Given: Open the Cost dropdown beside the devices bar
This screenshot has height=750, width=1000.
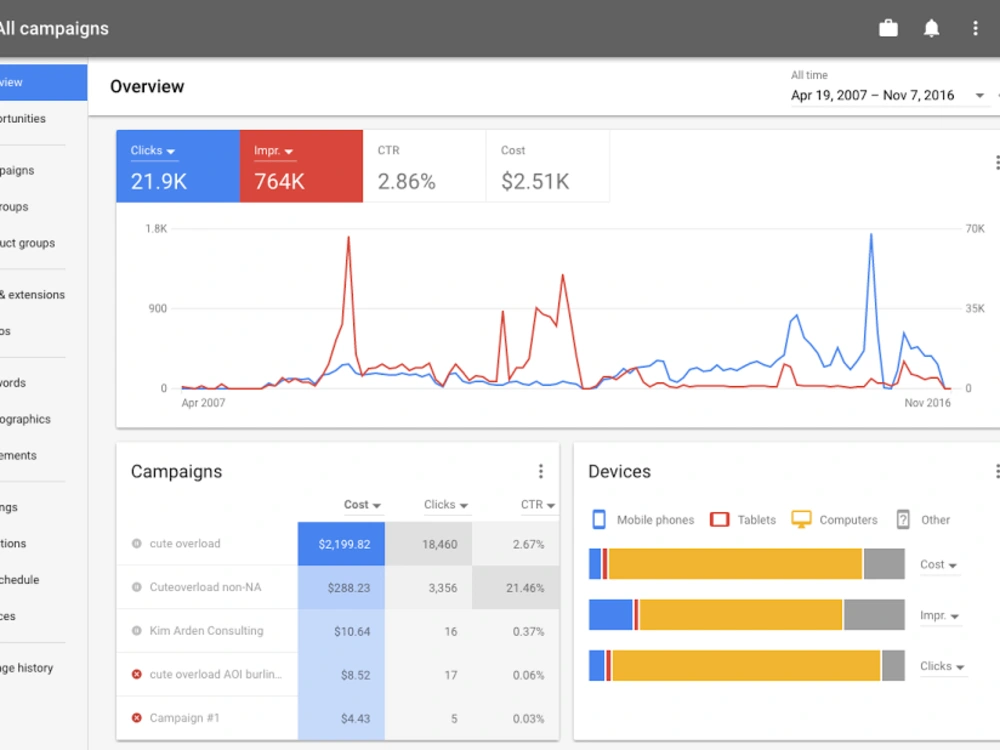Looking at the screenshot, I should pos(938,564).
